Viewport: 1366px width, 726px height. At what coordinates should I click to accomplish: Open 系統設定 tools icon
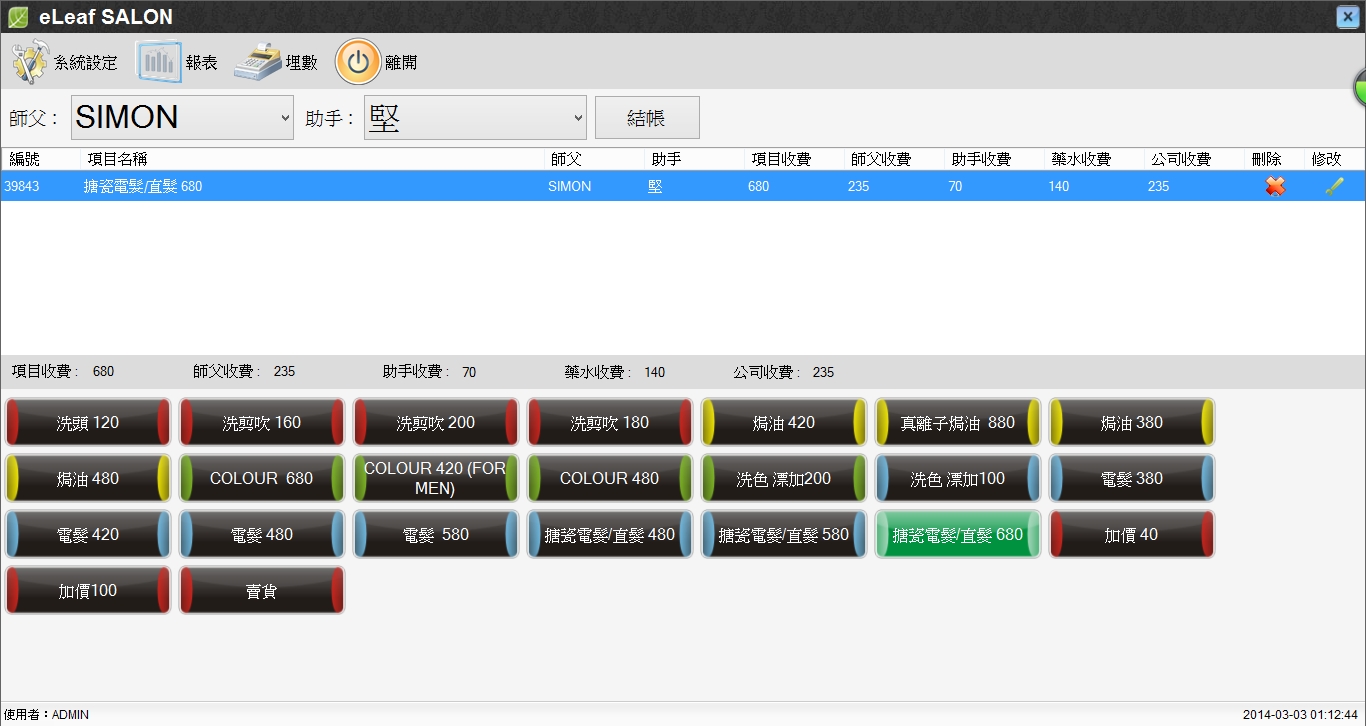[x=29, y=63]
